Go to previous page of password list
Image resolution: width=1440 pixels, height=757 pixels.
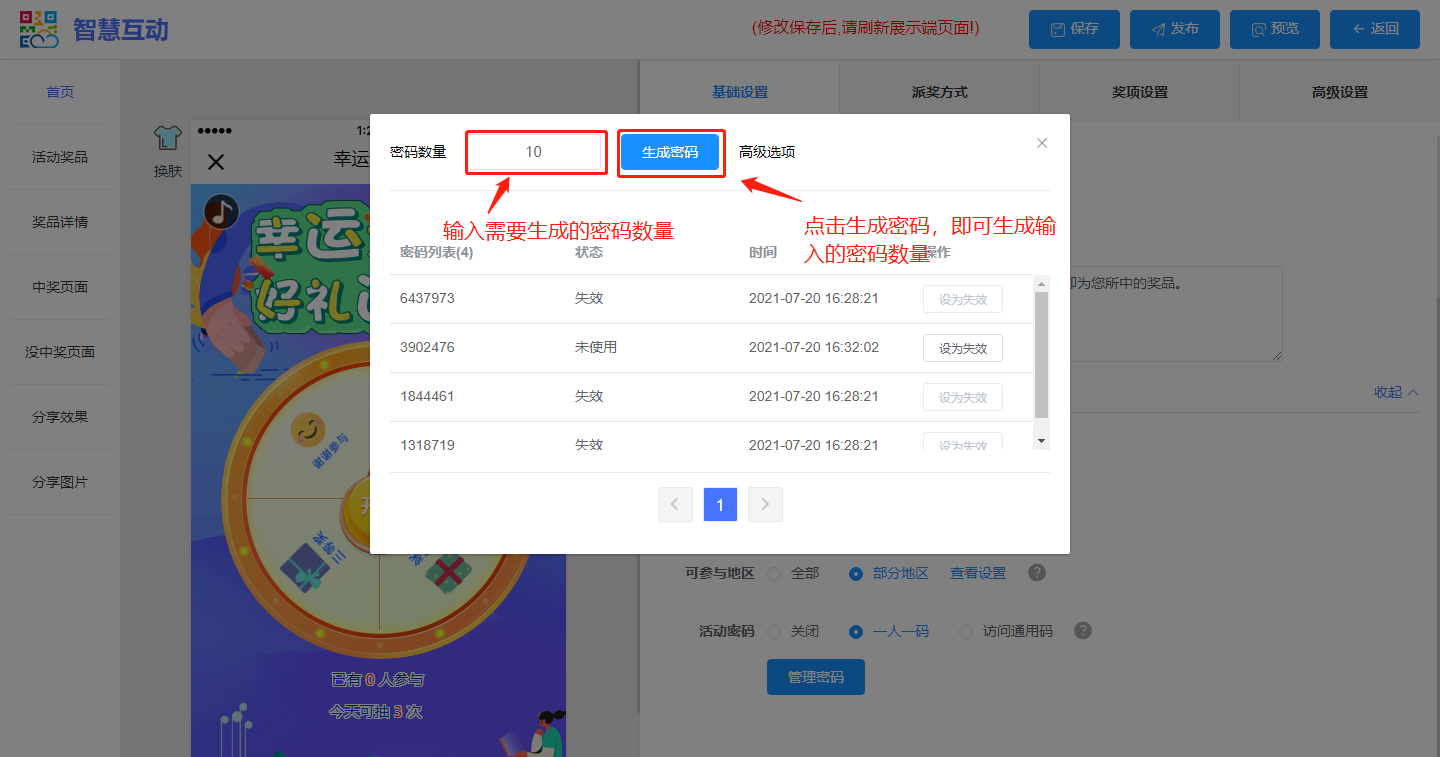[675, 505]
